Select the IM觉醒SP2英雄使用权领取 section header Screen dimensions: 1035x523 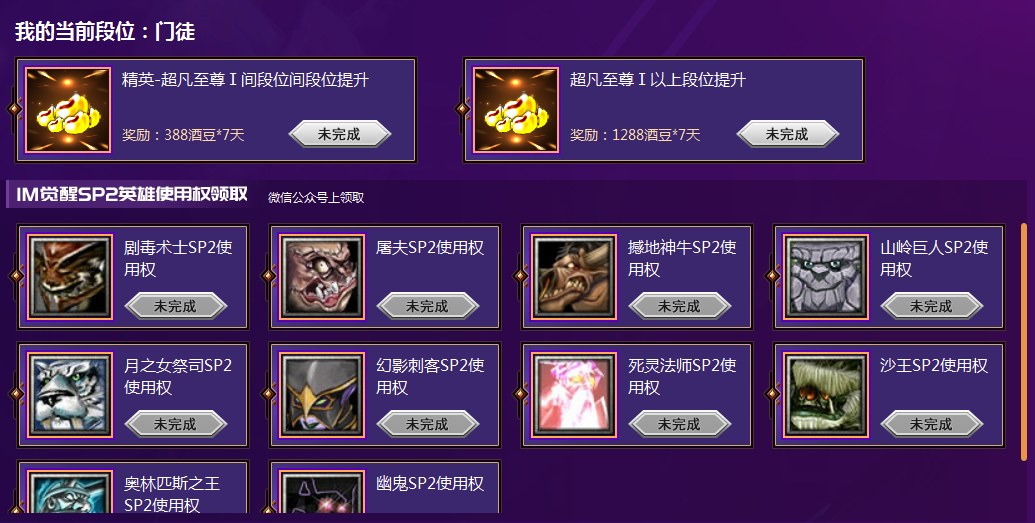(x=131, y=194)
